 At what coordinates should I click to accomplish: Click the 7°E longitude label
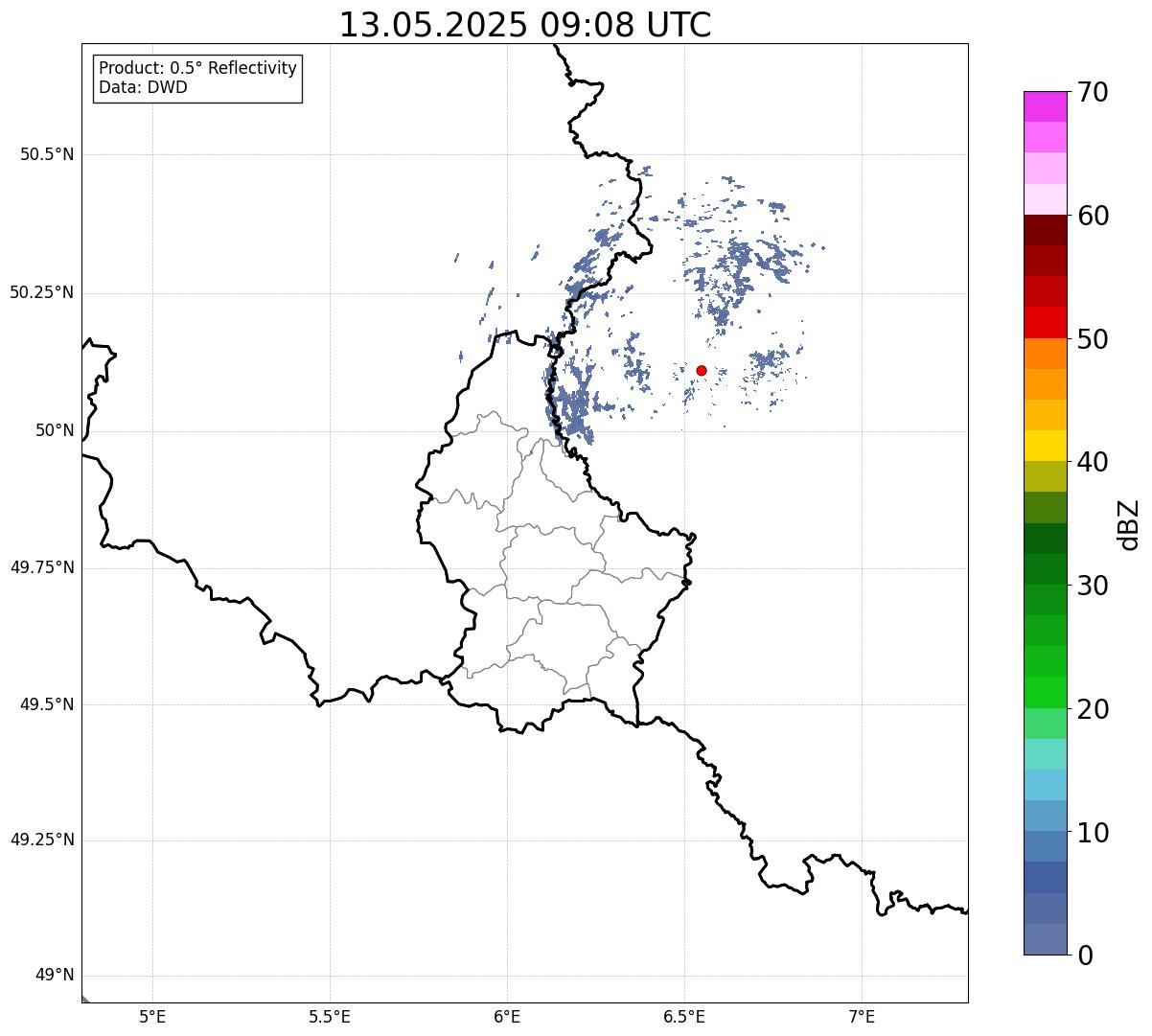pyautogui.click(x=862, y=1017)
